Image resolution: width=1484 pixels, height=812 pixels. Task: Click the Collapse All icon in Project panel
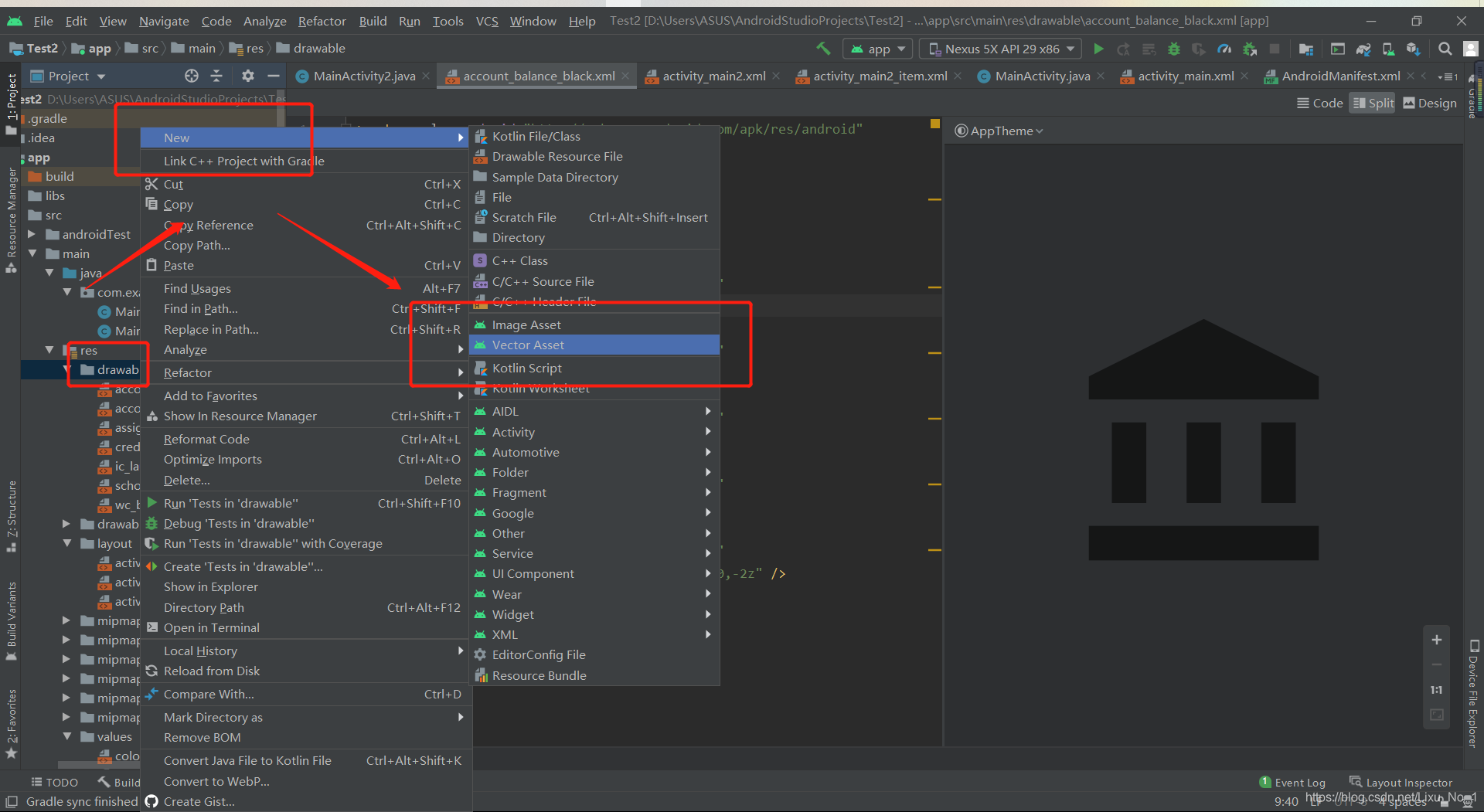pyautogui.click(x=216, y=76)
